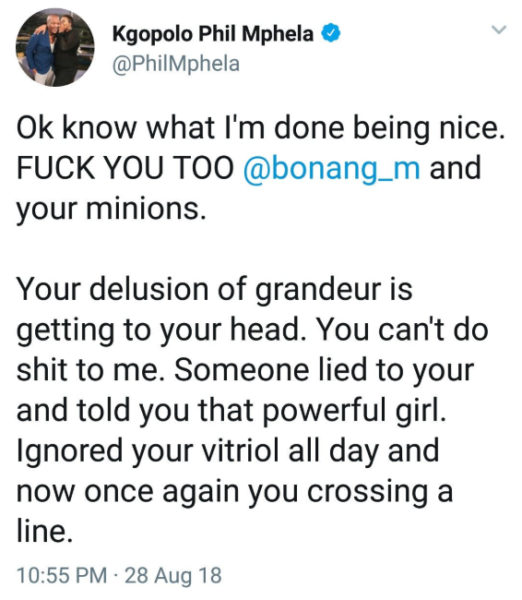Open the tweet options chevron menu
The width and height of the screenshot is (522, 600).
tap(499, 30)
